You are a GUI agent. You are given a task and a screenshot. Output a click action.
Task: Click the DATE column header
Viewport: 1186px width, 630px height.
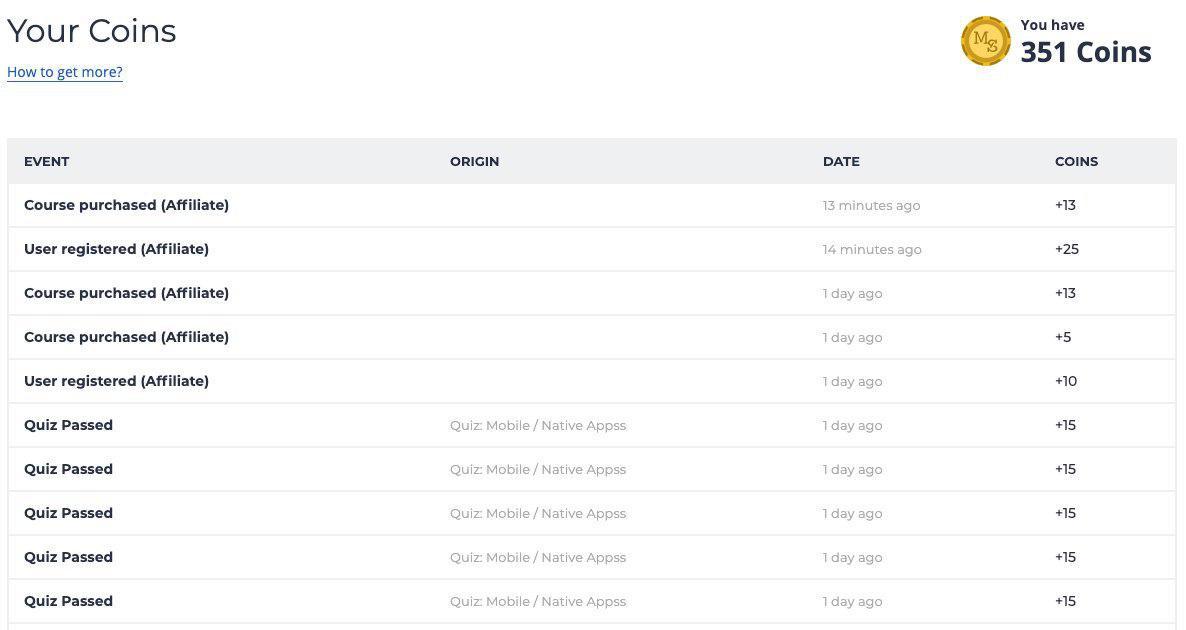841,161
